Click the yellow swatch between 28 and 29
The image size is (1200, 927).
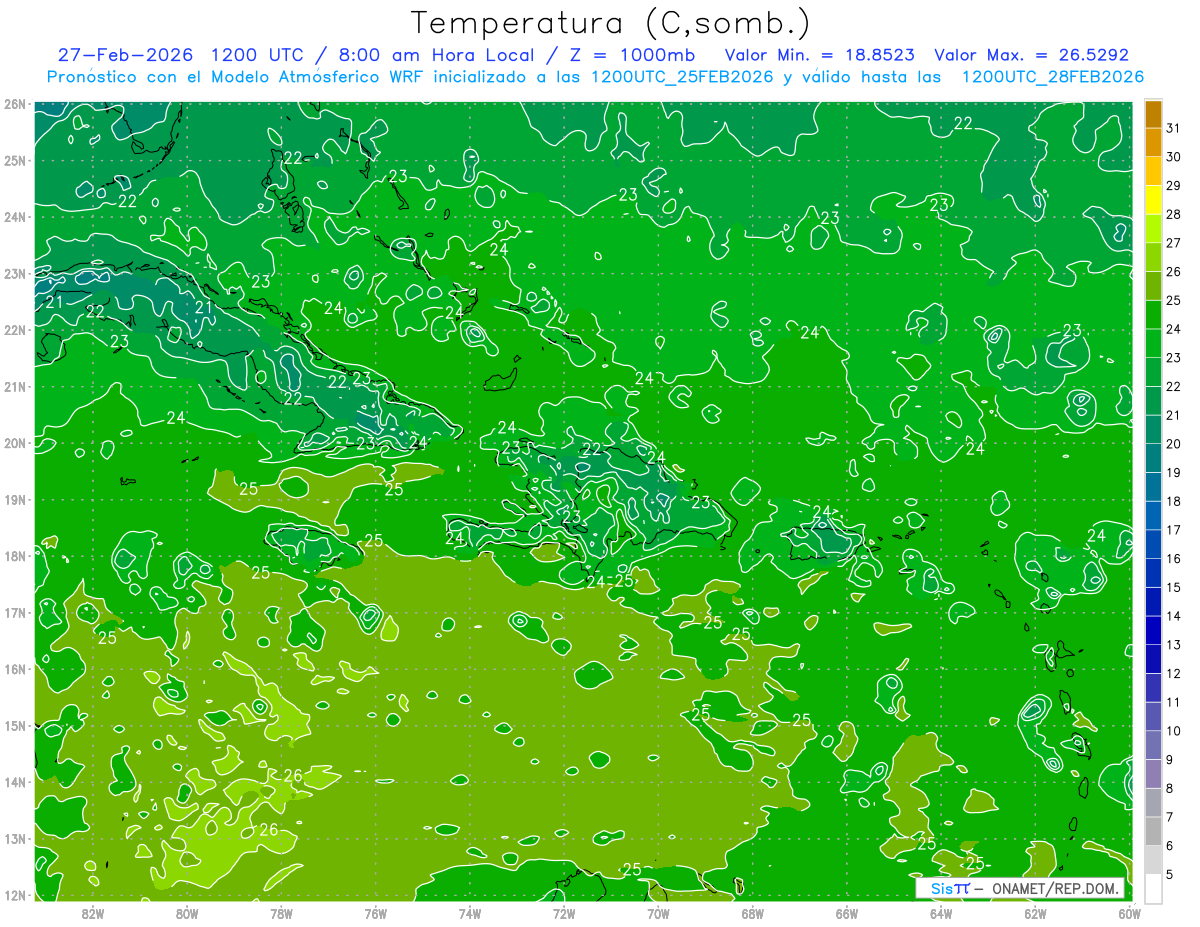tap(1153, 199)
